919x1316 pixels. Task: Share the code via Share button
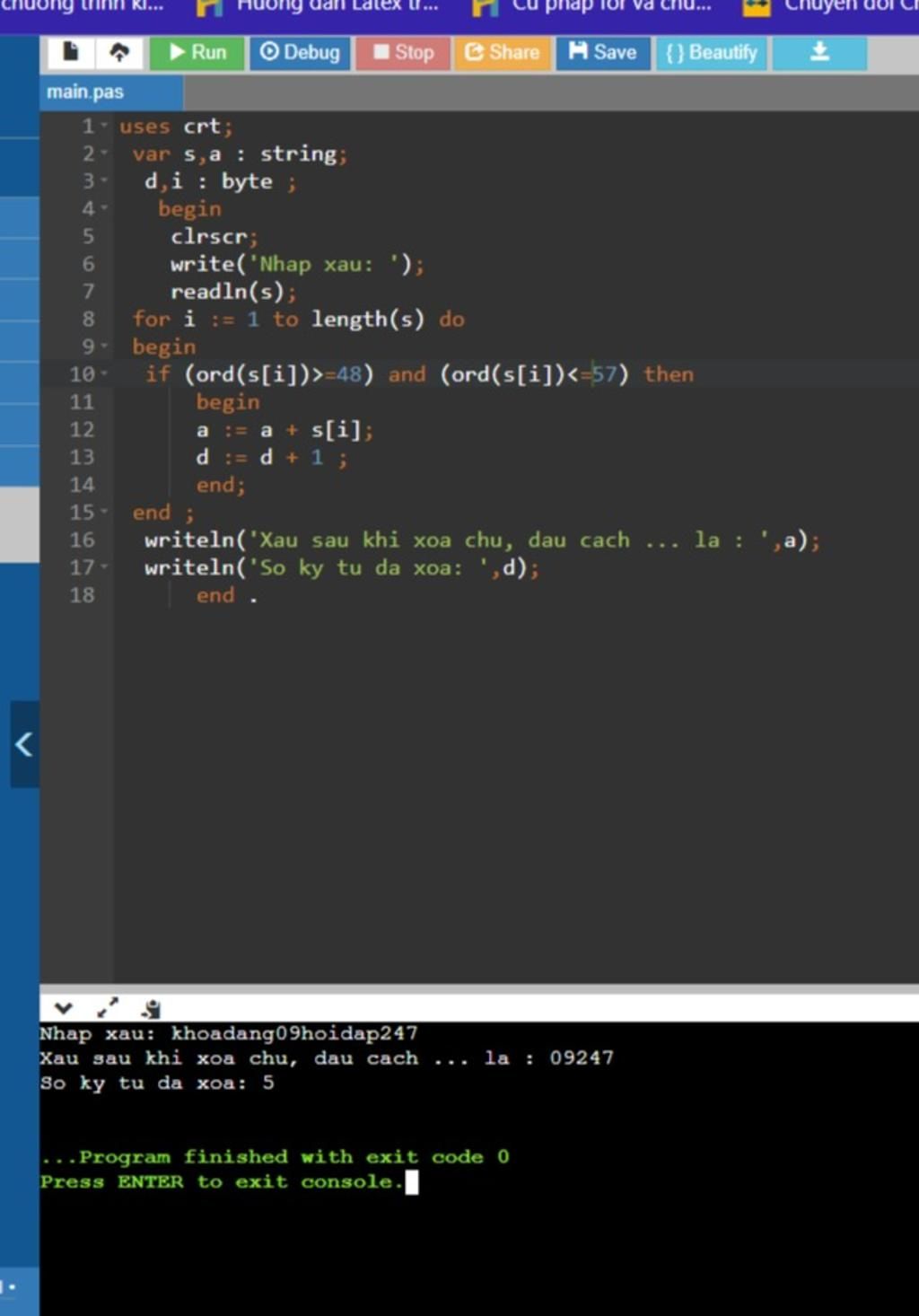coord(502,53)
